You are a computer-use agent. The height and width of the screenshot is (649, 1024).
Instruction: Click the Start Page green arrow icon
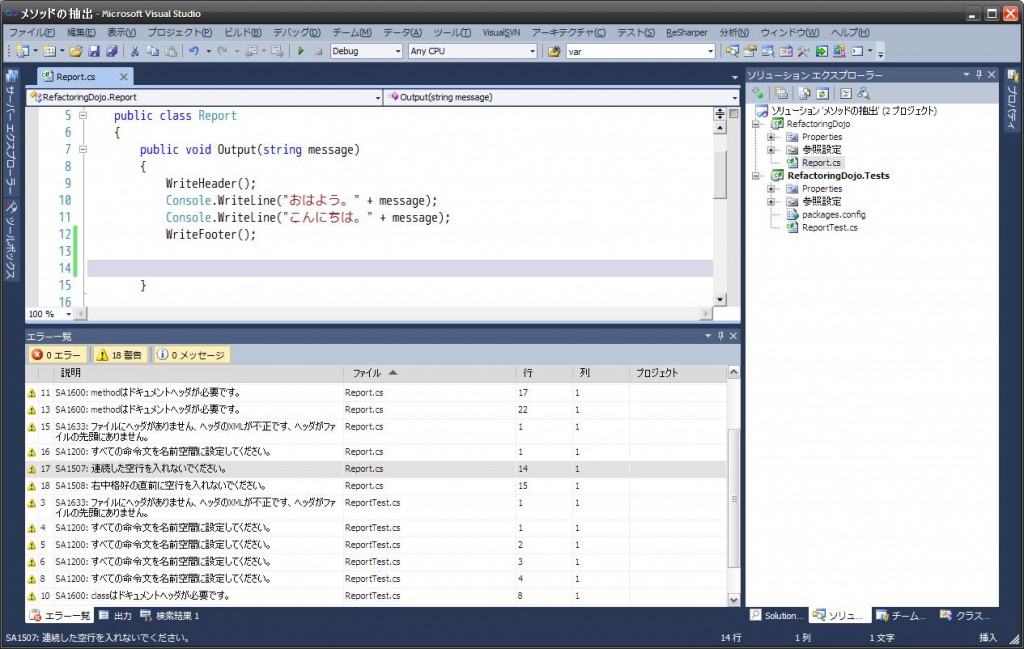point(822,51)
